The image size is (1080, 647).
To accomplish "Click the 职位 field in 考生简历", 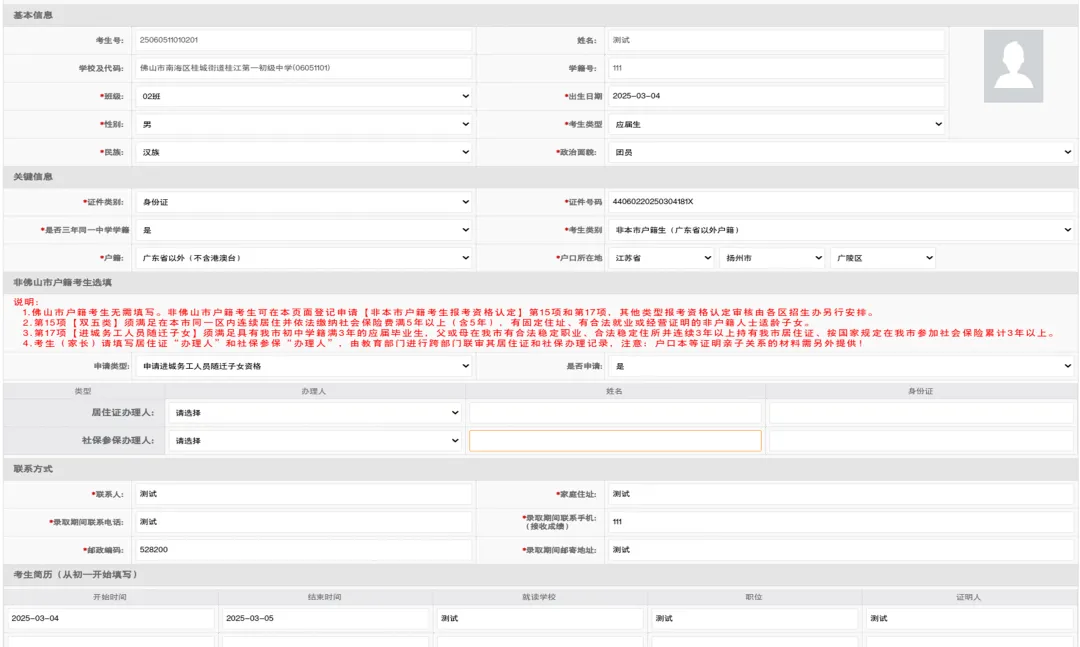I will (x=754, y=618).
